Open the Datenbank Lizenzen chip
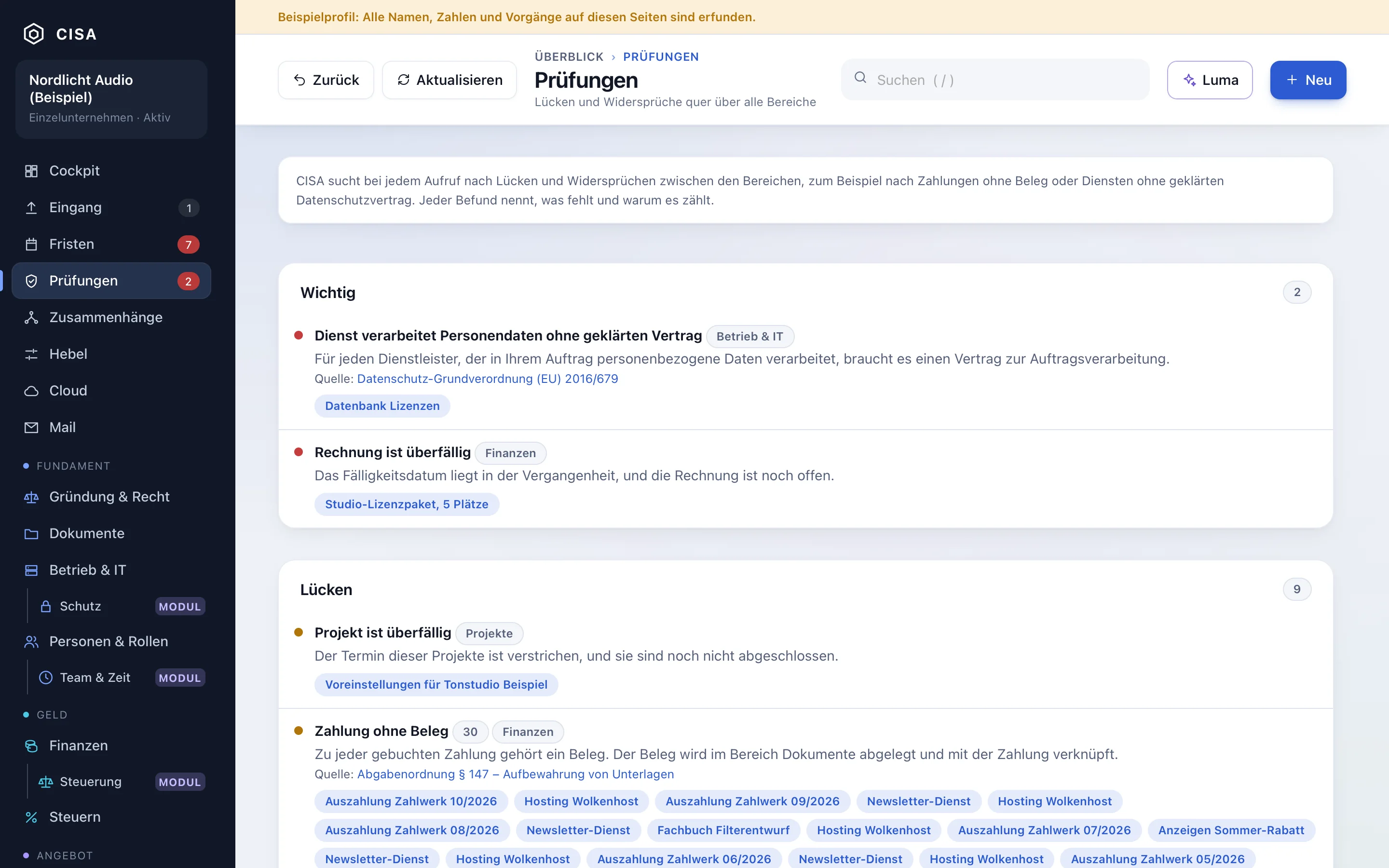The height and width of the screenshot is (868, 1389). tap(382, 406)
